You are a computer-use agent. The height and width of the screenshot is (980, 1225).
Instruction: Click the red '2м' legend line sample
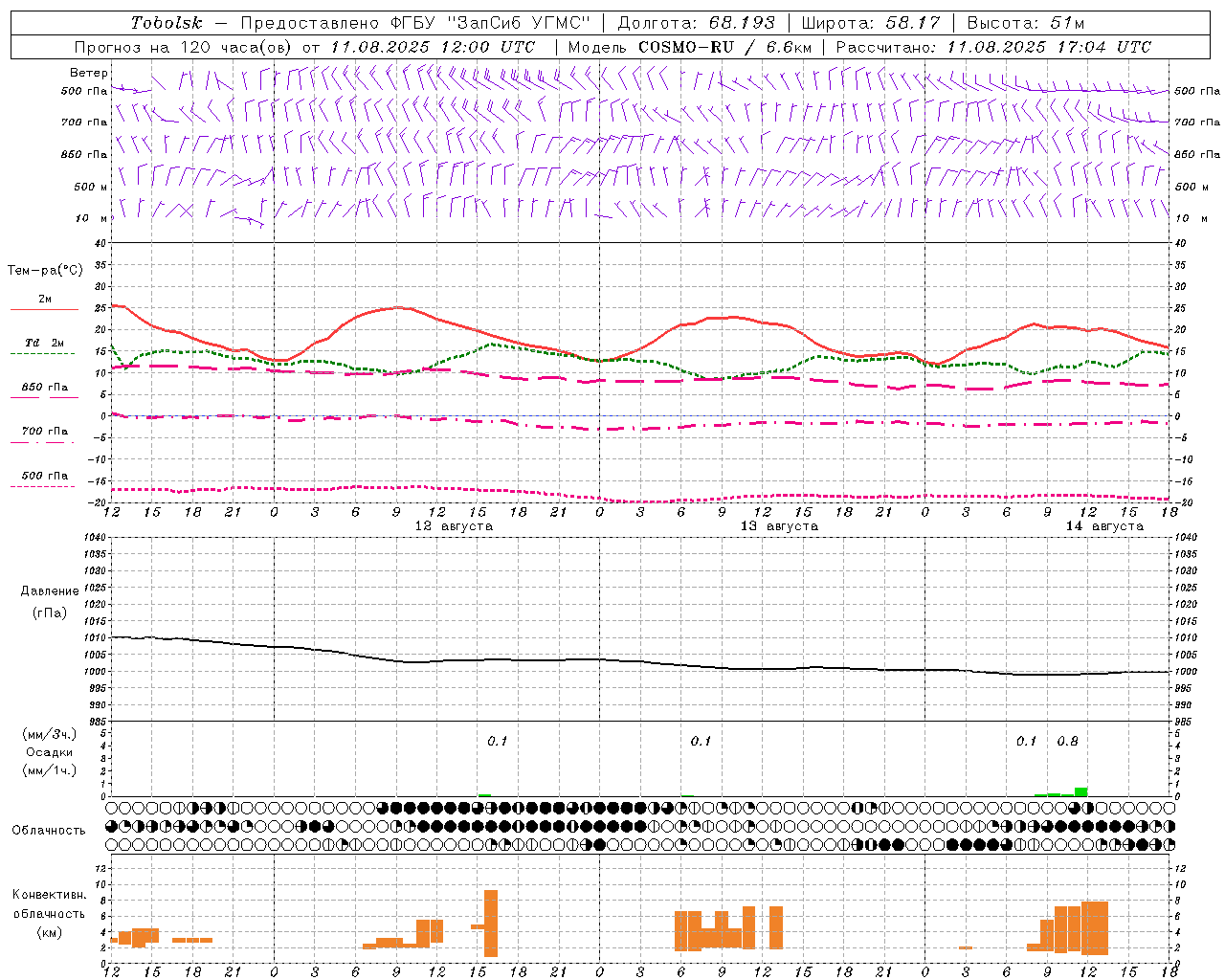pos(44,309)
